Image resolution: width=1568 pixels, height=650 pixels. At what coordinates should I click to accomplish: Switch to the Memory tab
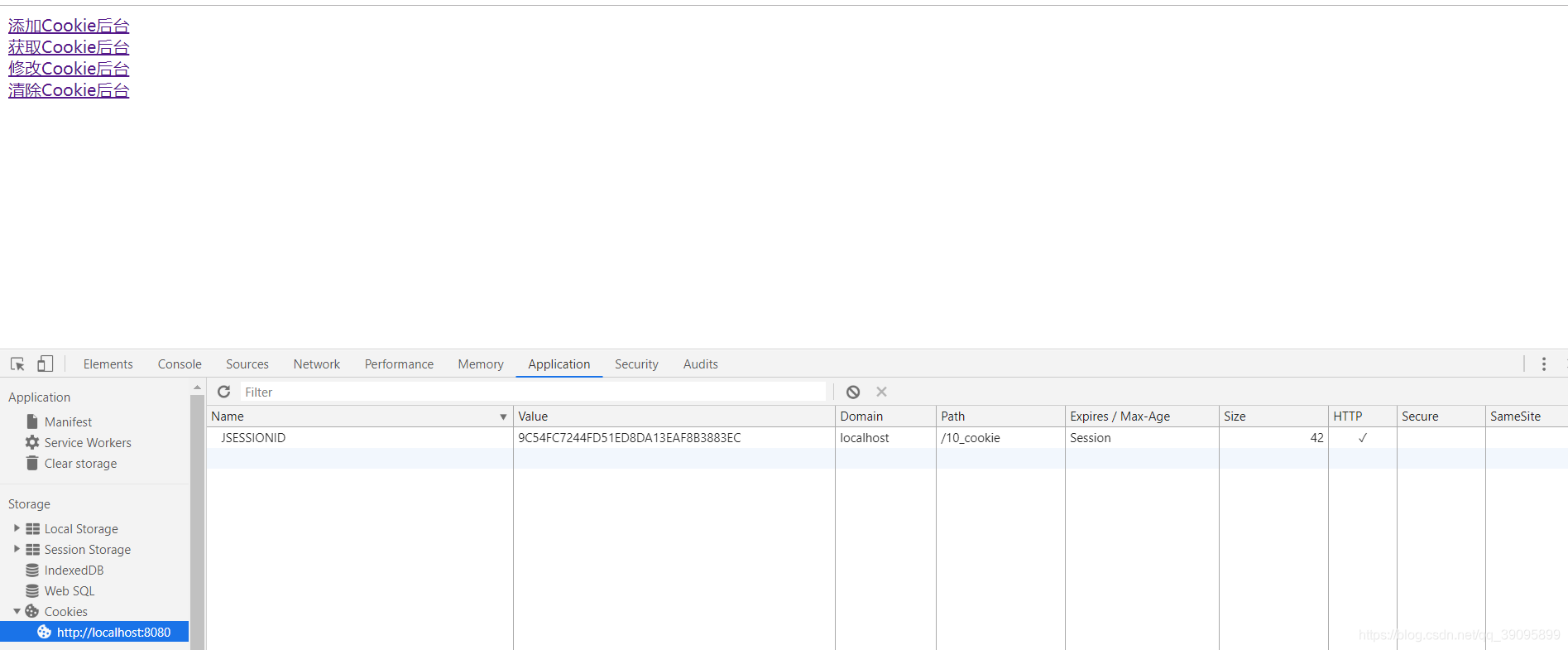pyautogui.click(x=481, y=364)
